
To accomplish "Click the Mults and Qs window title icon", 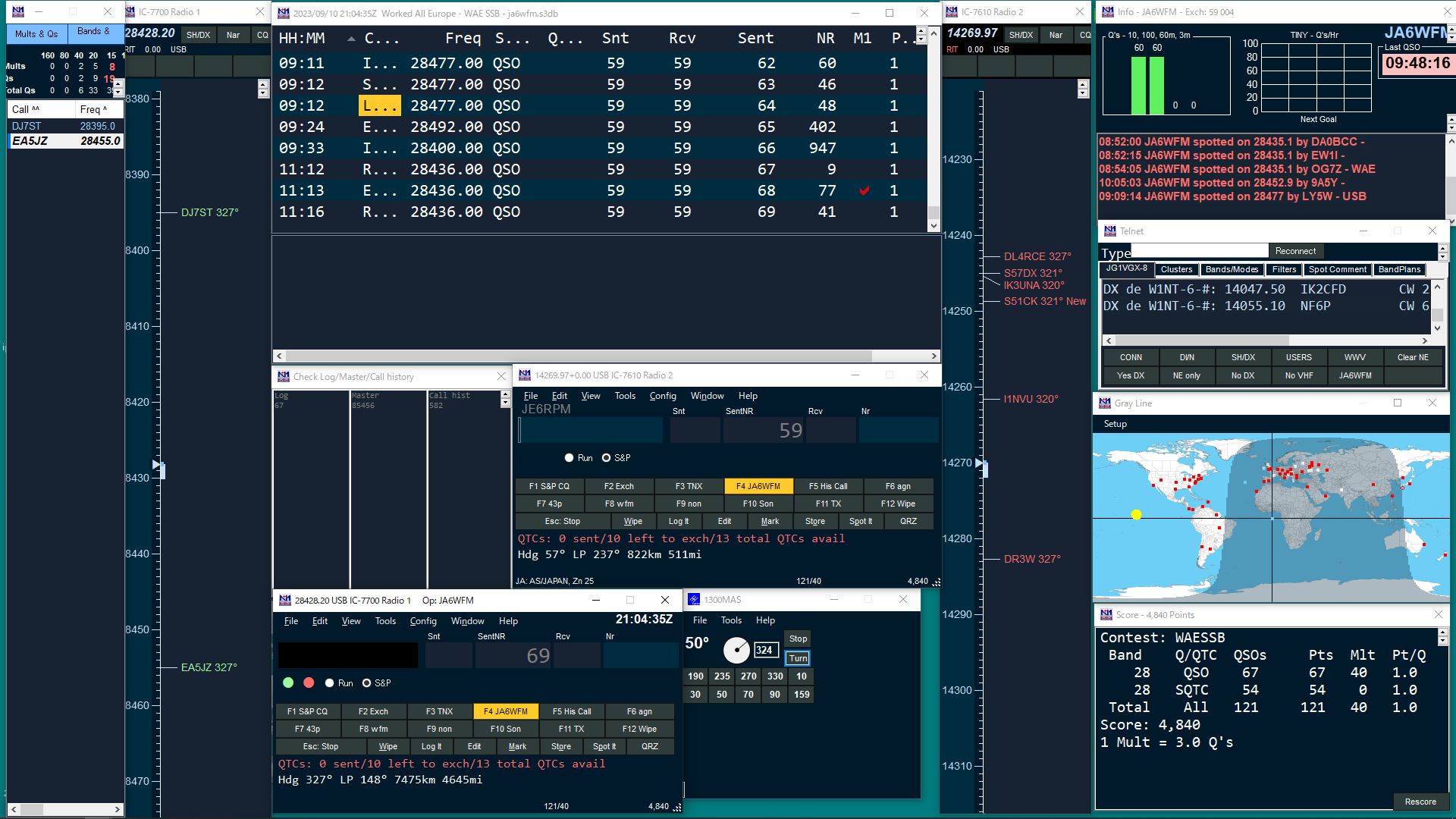I will tap(18, 11).
